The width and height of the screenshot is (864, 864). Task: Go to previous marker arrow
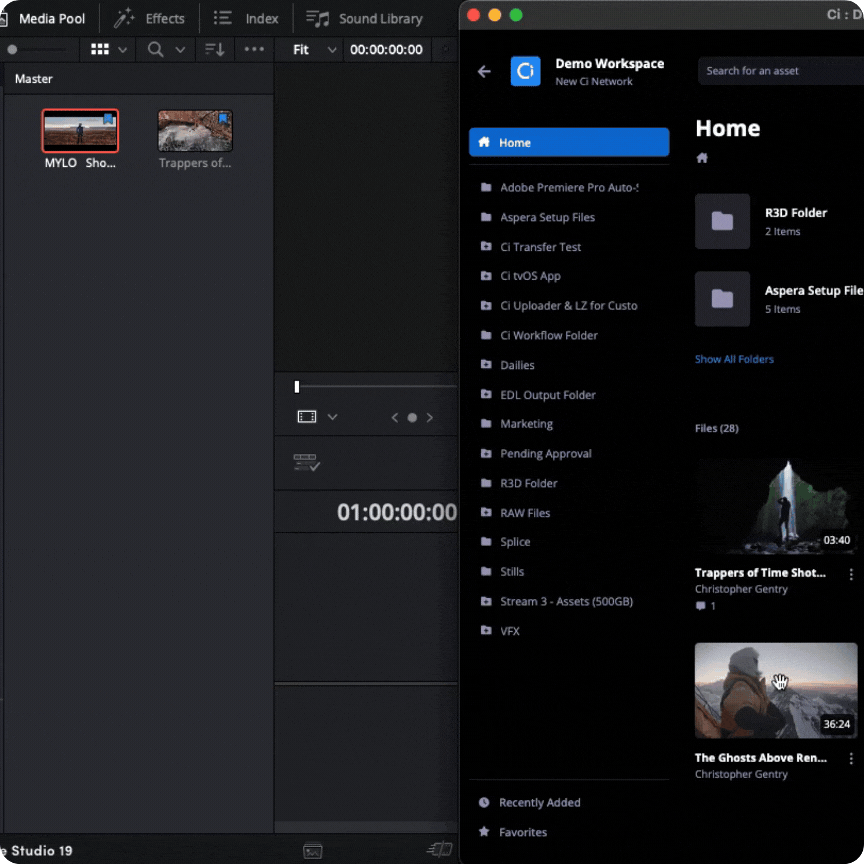[395, 418]
